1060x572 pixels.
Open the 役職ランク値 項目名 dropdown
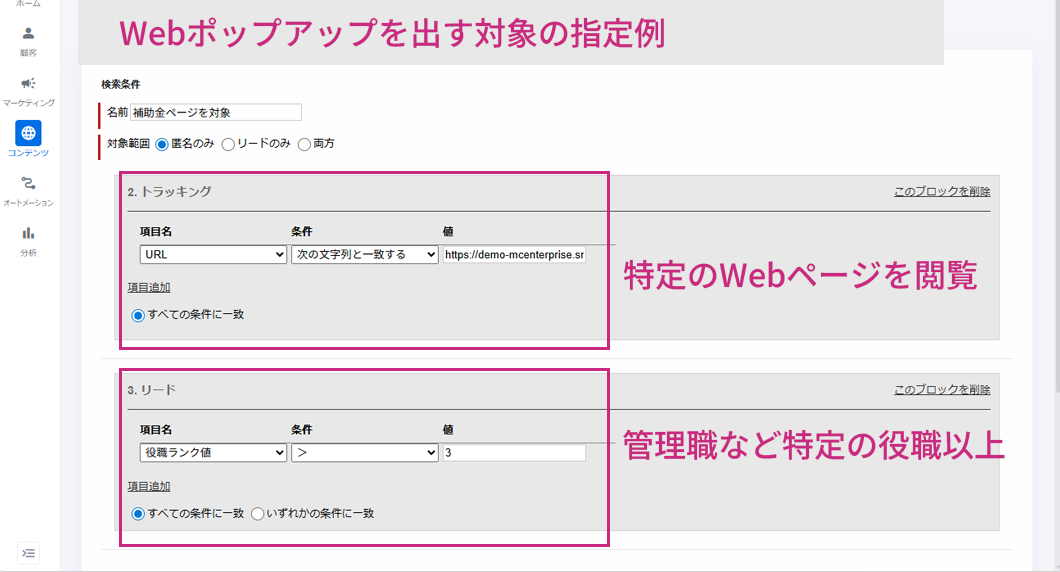(214, 452)
